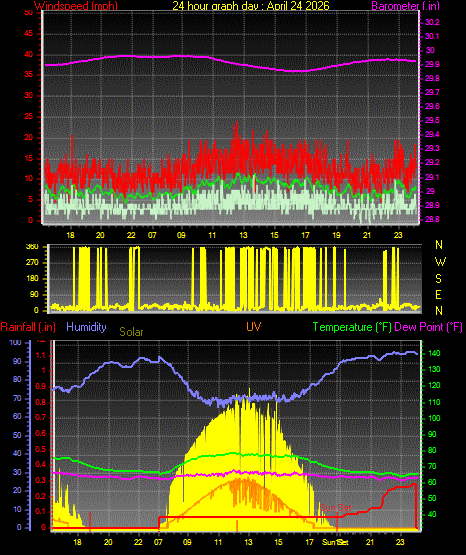The height and width of the screenshot is (555, 466).
Task: Click the Solar legend label
Action: click(x=131, y=332)
